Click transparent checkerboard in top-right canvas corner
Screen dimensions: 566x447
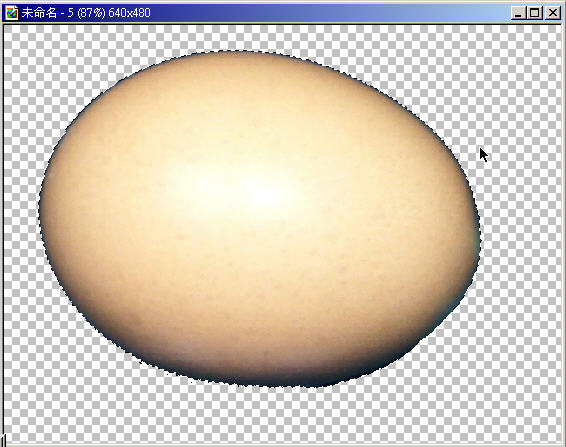pos(541,40)
